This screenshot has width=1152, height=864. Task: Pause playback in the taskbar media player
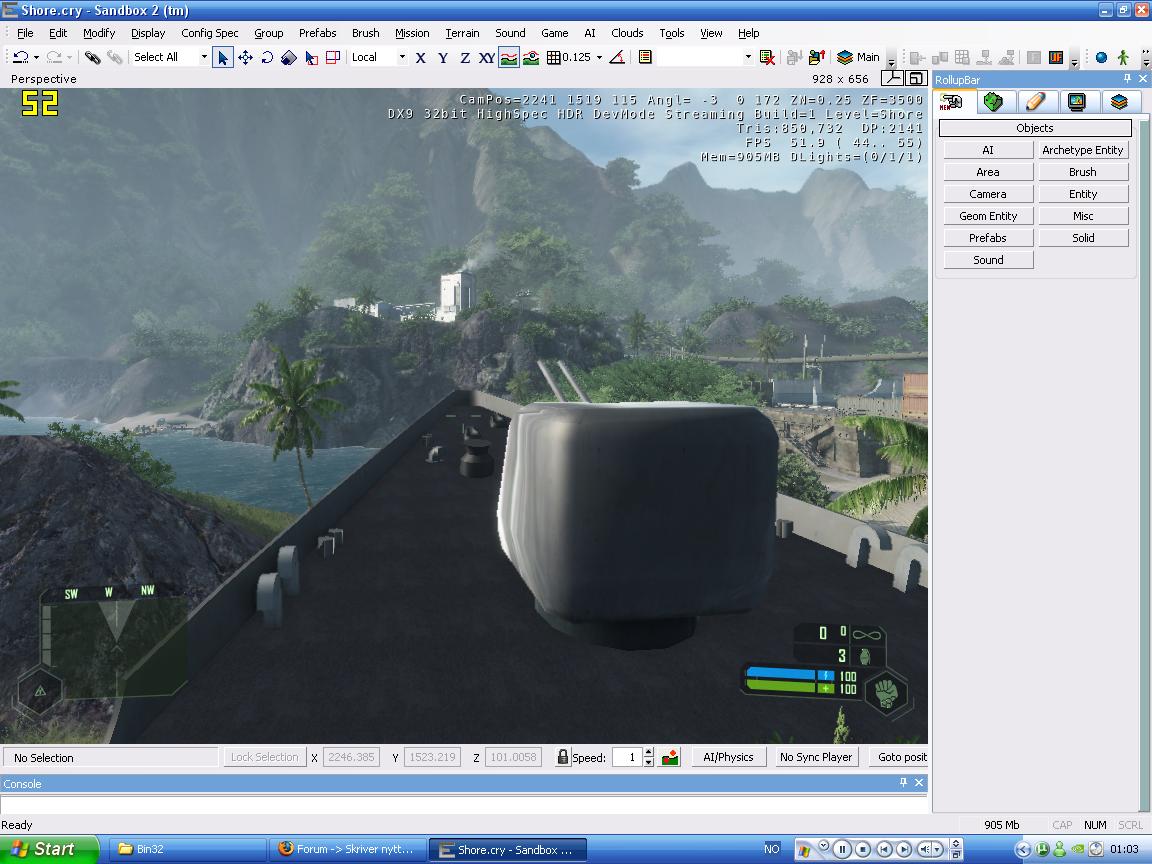(842, 849)
